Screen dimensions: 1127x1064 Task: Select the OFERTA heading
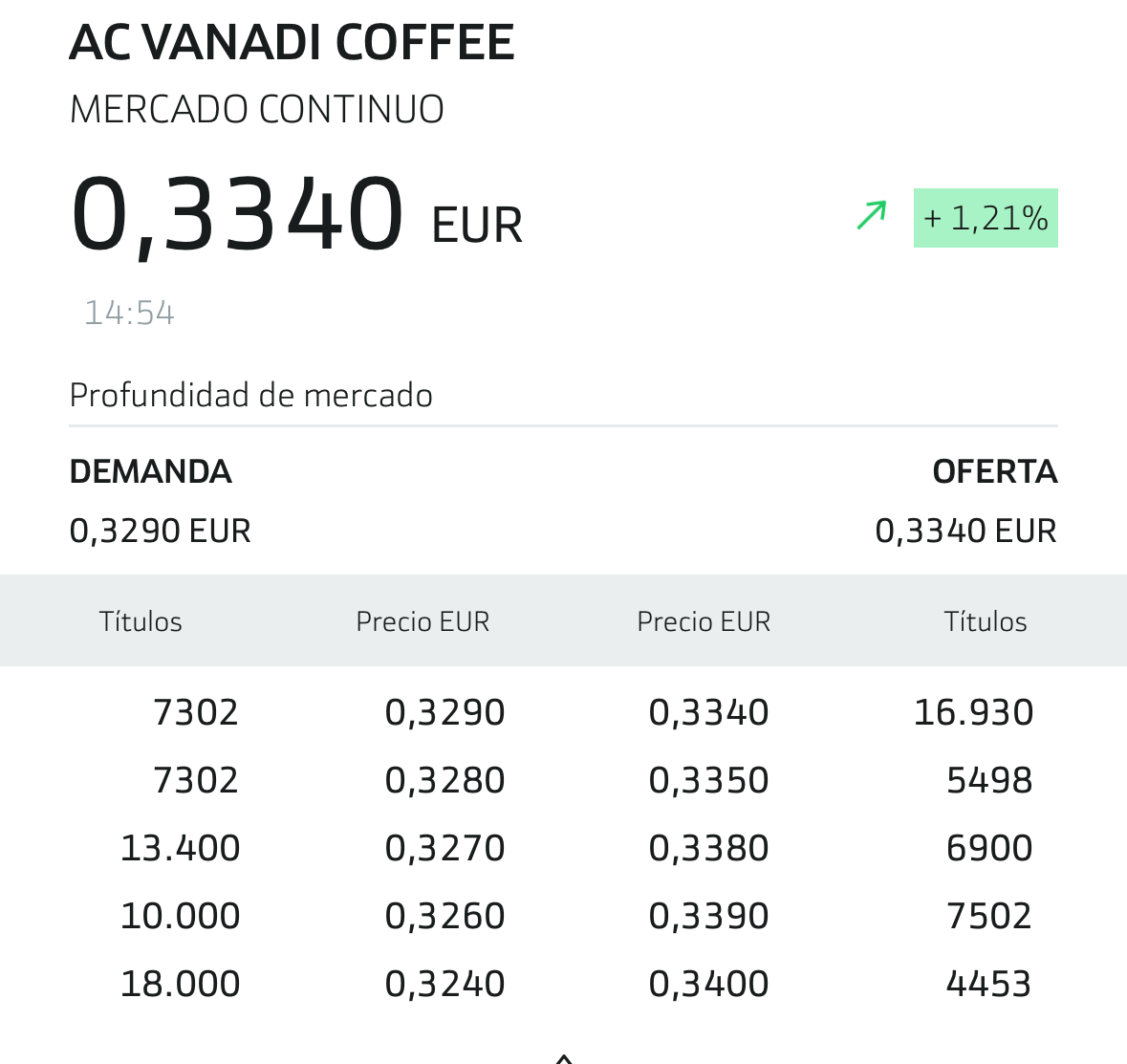click(x=995, y=471)
